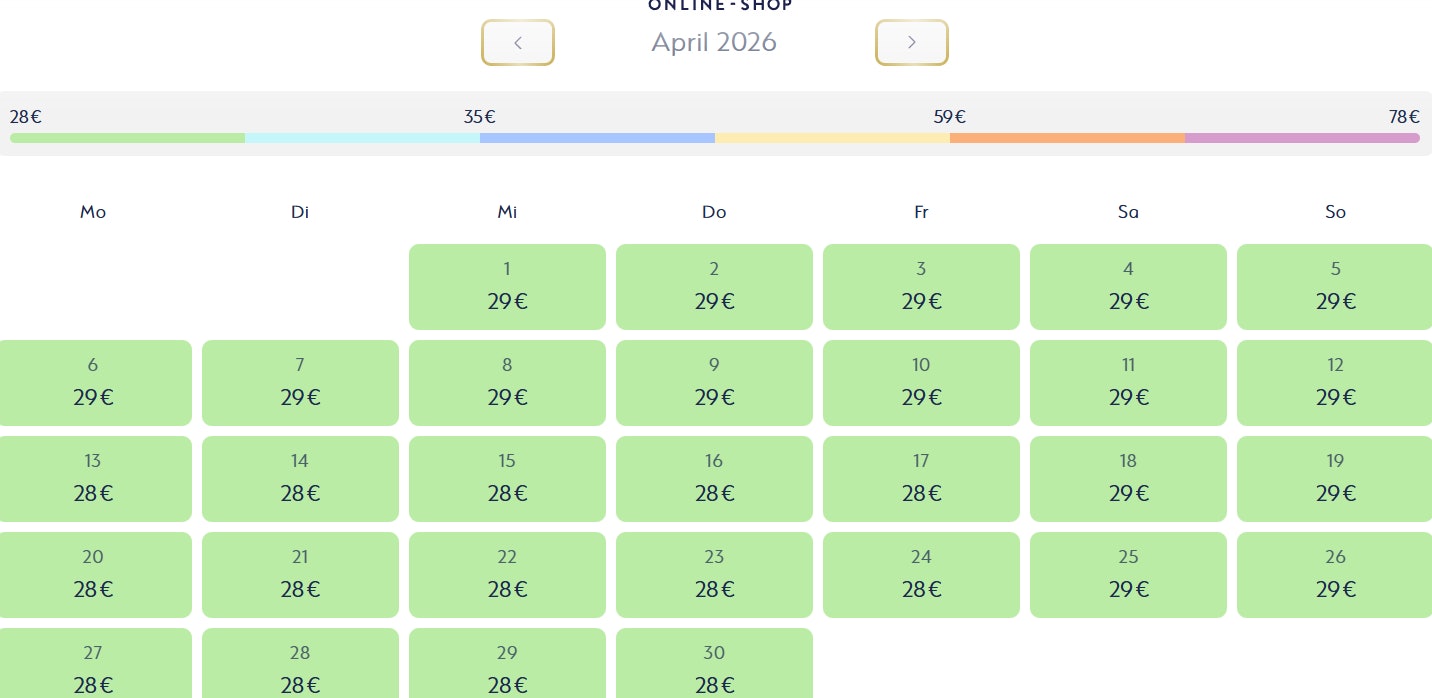Click the April 2026 month label
The width and height of the screenshot is (1432, 698).
tap(714, 43)
